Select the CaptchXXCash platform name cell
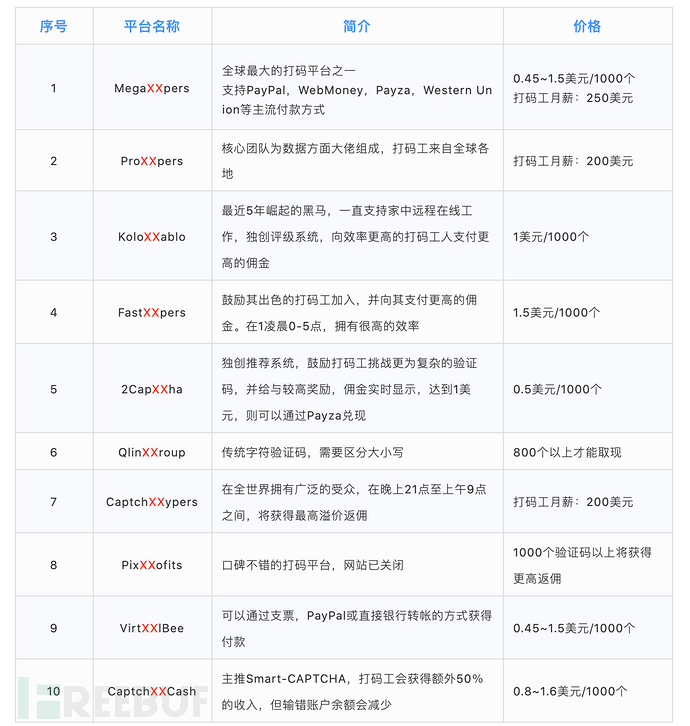690x726 pixels. 152,691
